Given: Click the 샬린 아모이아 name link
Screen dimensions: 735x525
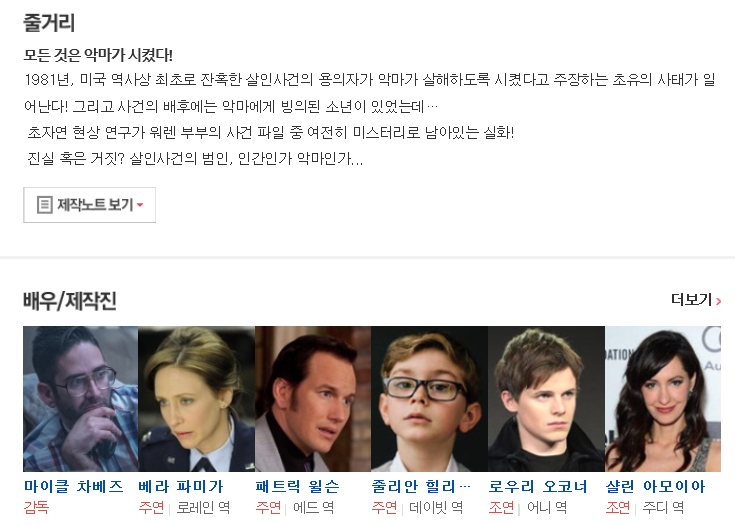Looking at the screenshot, I should point(655,487).
